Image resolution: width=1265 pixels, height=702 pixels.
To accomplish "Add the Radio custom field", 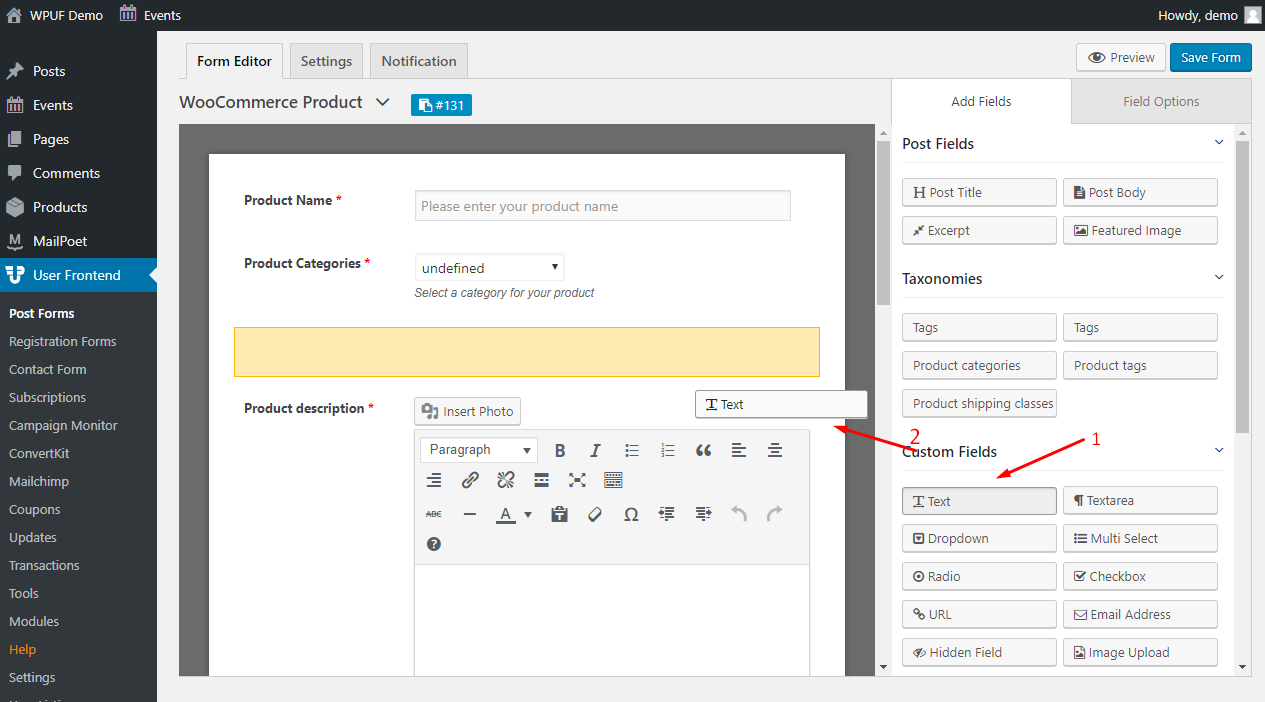I will tap(979, 576).
